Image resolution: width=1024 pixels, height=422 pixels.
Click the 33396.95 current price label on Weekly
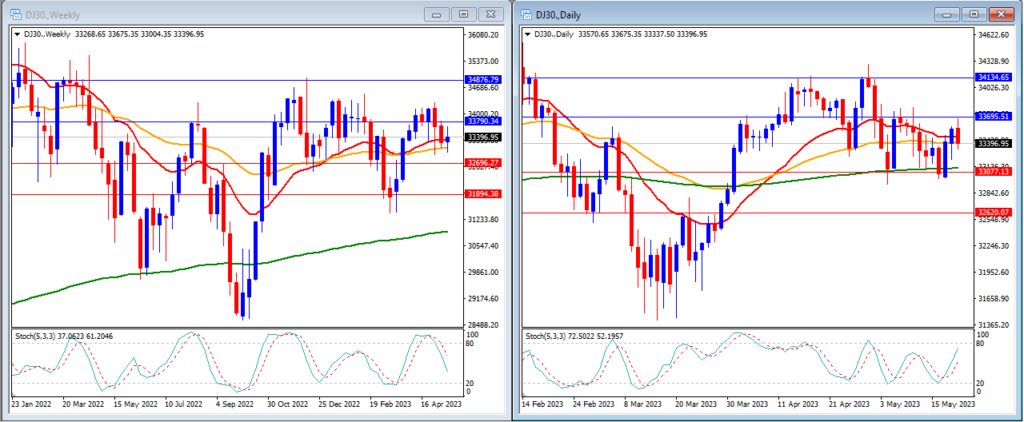point(483,137)
